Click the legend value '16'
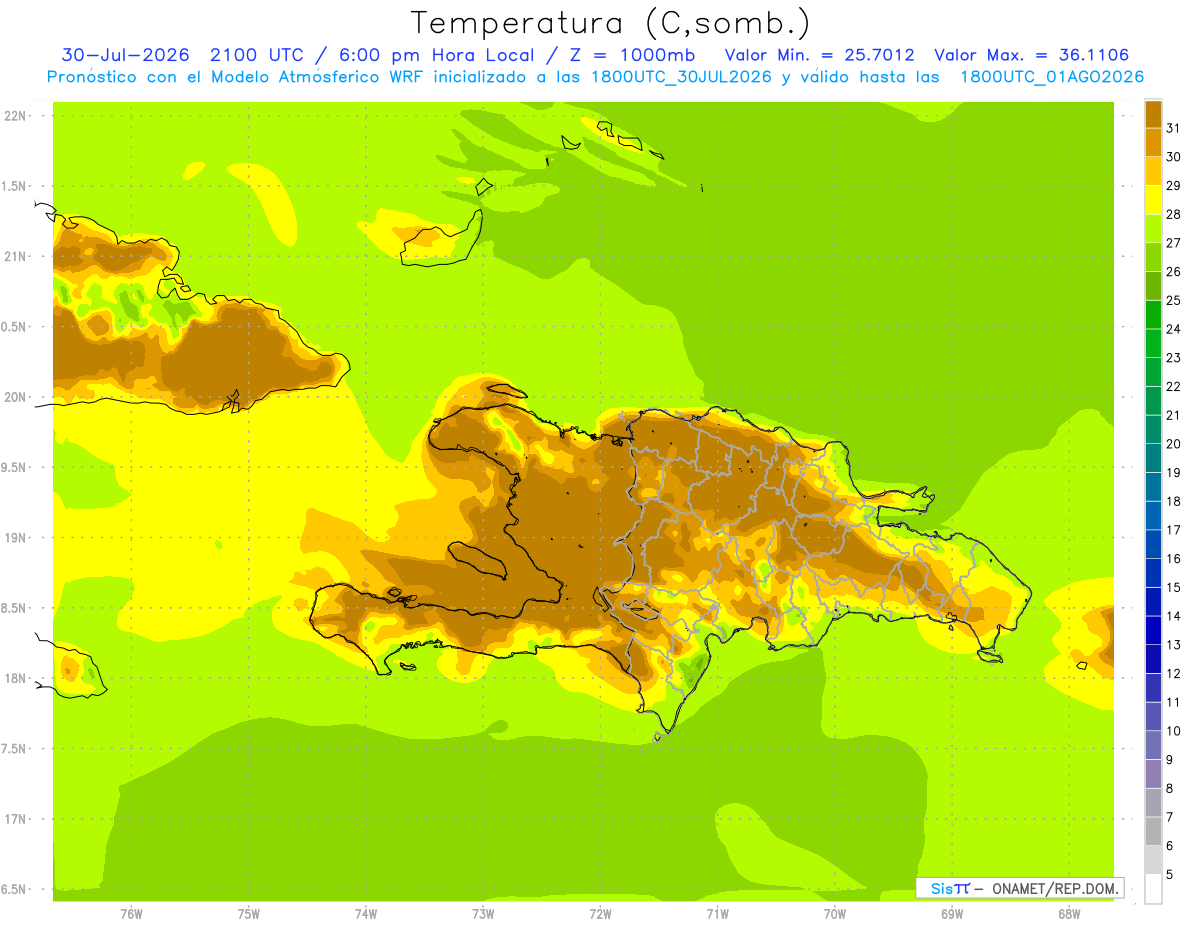Screen dimensions: 1200x927 (x=1174, y=558)
